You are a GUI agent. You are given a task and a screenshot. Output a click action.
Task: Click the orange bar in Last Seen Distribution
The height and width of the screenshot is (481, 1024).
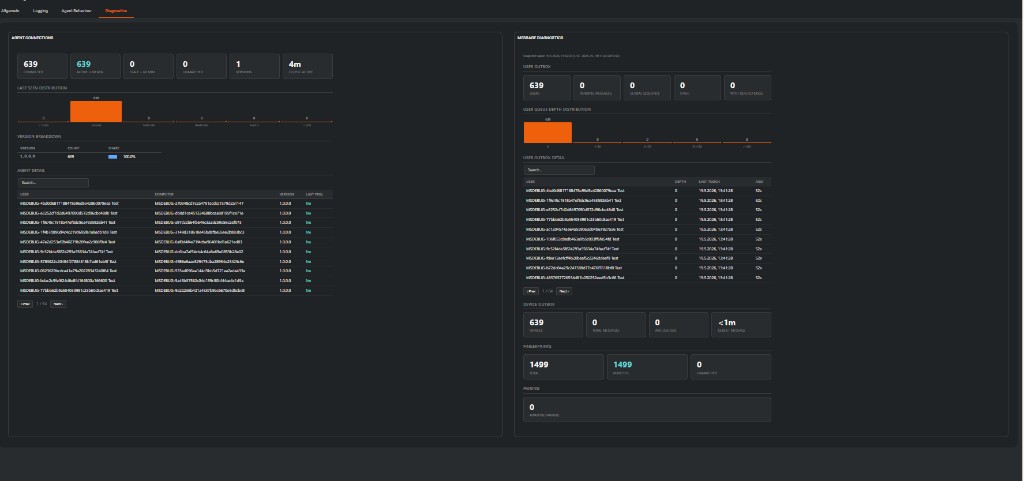(96, 111)
